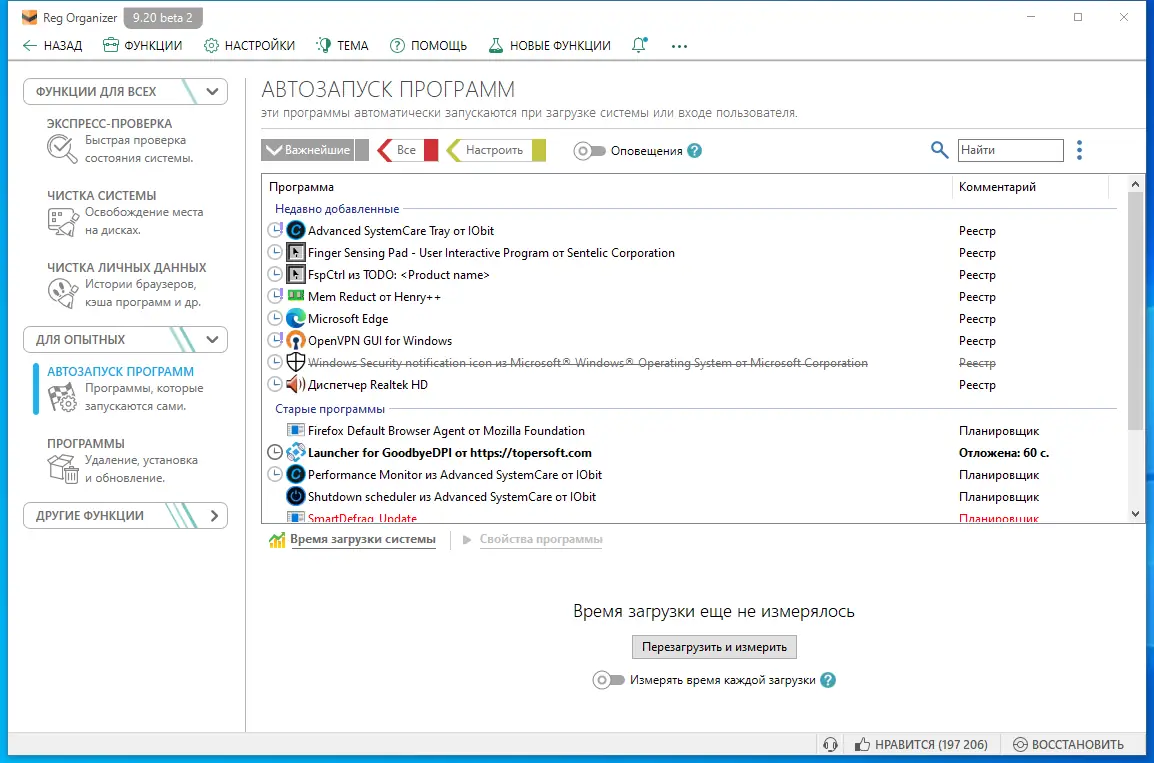
Task: Click the Чистка личных данных sidebar icon
Action: [x=62, y=294]
